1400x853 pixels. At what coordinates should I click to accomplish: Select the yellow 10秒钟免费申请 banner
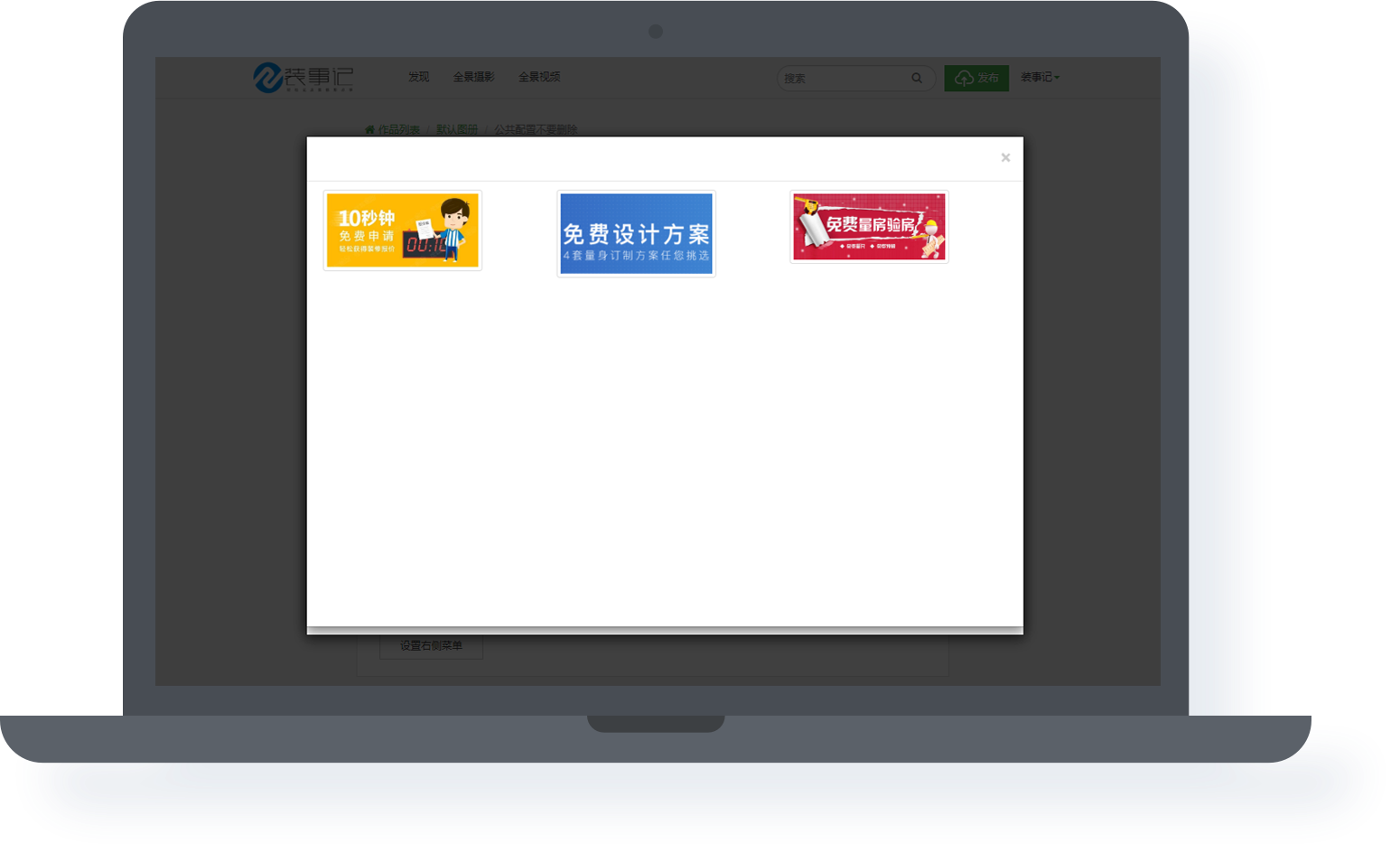(x=403, y=230)
